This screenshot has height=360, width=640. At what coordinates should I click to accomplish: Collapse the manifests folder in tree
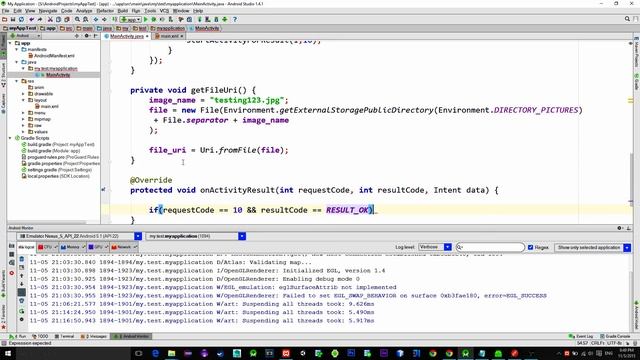[x=17, y=49]
